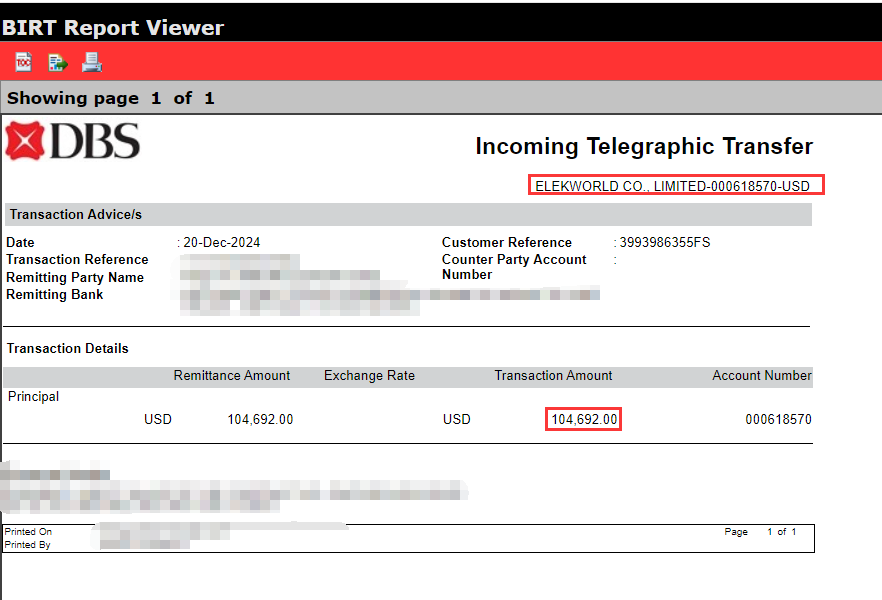Click the 'Page 1 of 1' footer text
The height and width of the screenshot is (600, 882).
point(760,531)
